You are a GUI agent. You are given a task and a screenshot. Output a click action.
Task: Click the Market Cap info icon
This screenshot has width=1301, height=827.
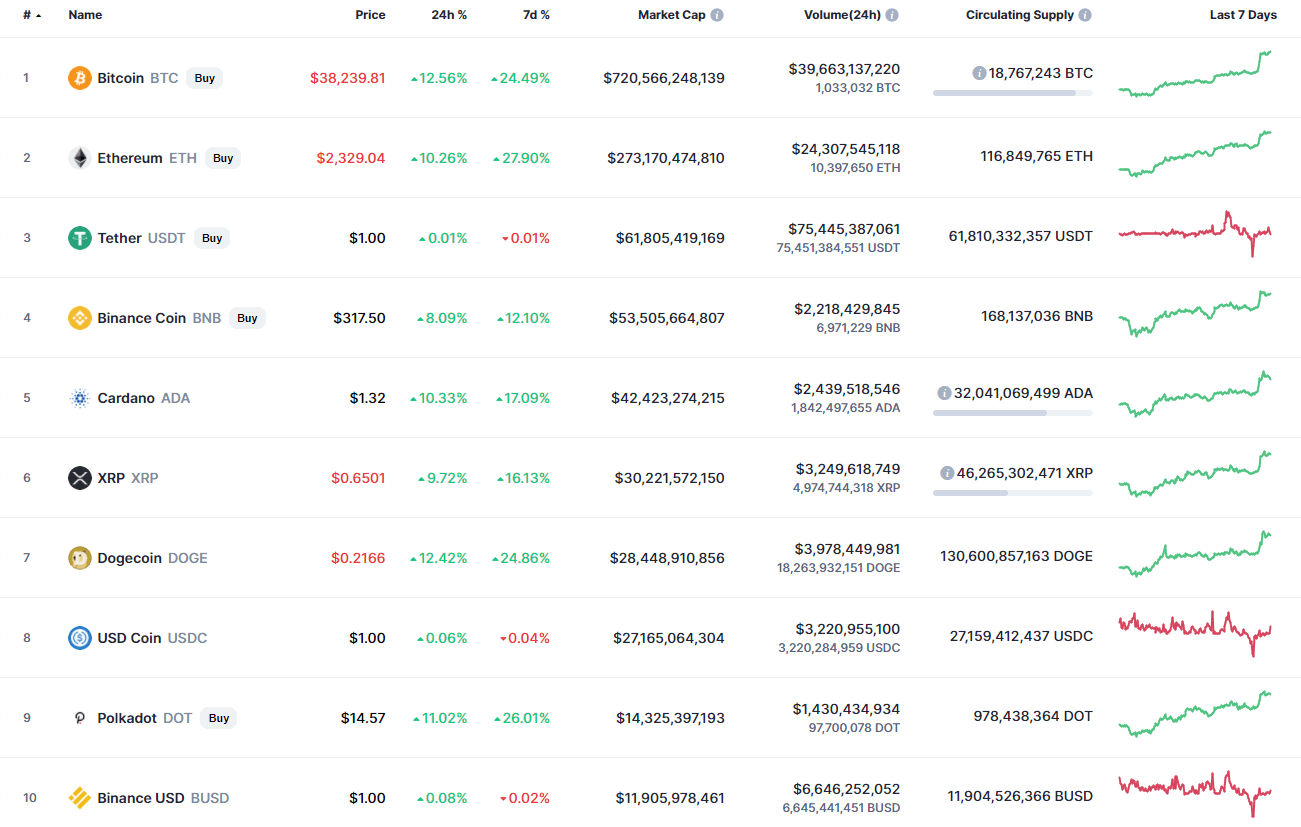[717, 15]
